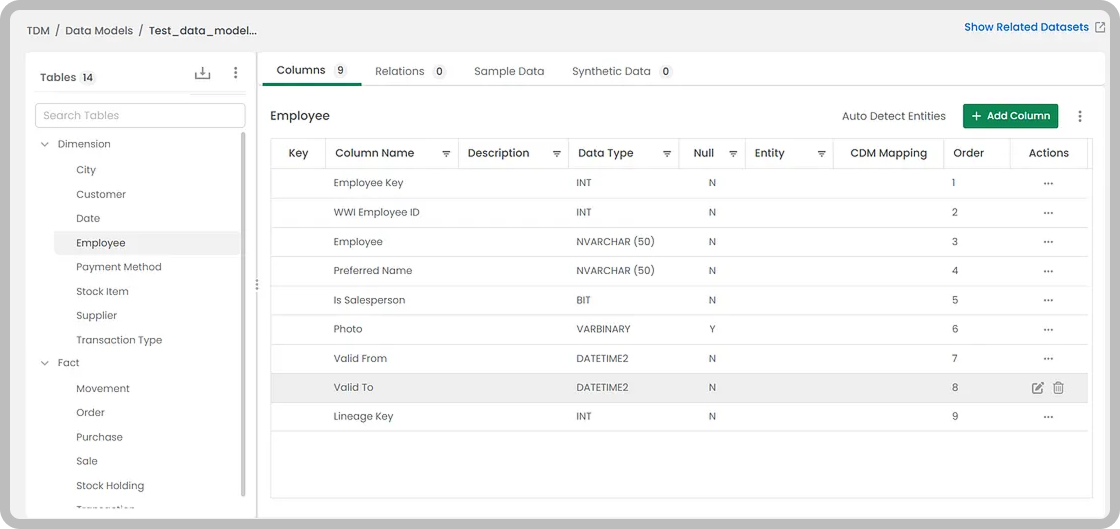Filter by Null header icon
The height and width of the screenshot is (529, 1120).
click(x=733, y=153)
